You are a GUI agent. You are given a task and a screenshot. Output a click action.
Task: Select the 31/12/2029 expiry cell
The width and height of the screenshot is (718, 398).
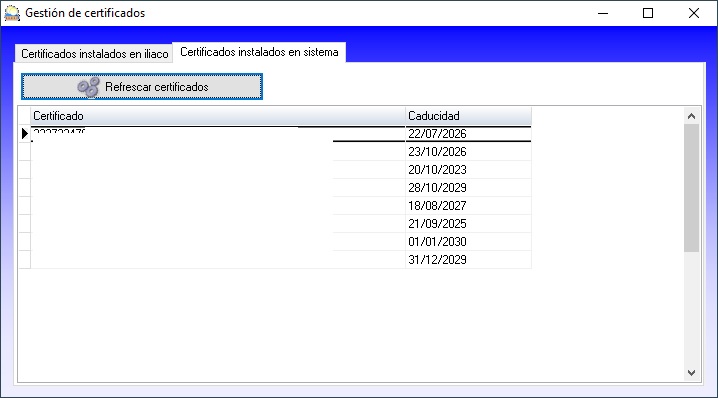pos(468,259)
